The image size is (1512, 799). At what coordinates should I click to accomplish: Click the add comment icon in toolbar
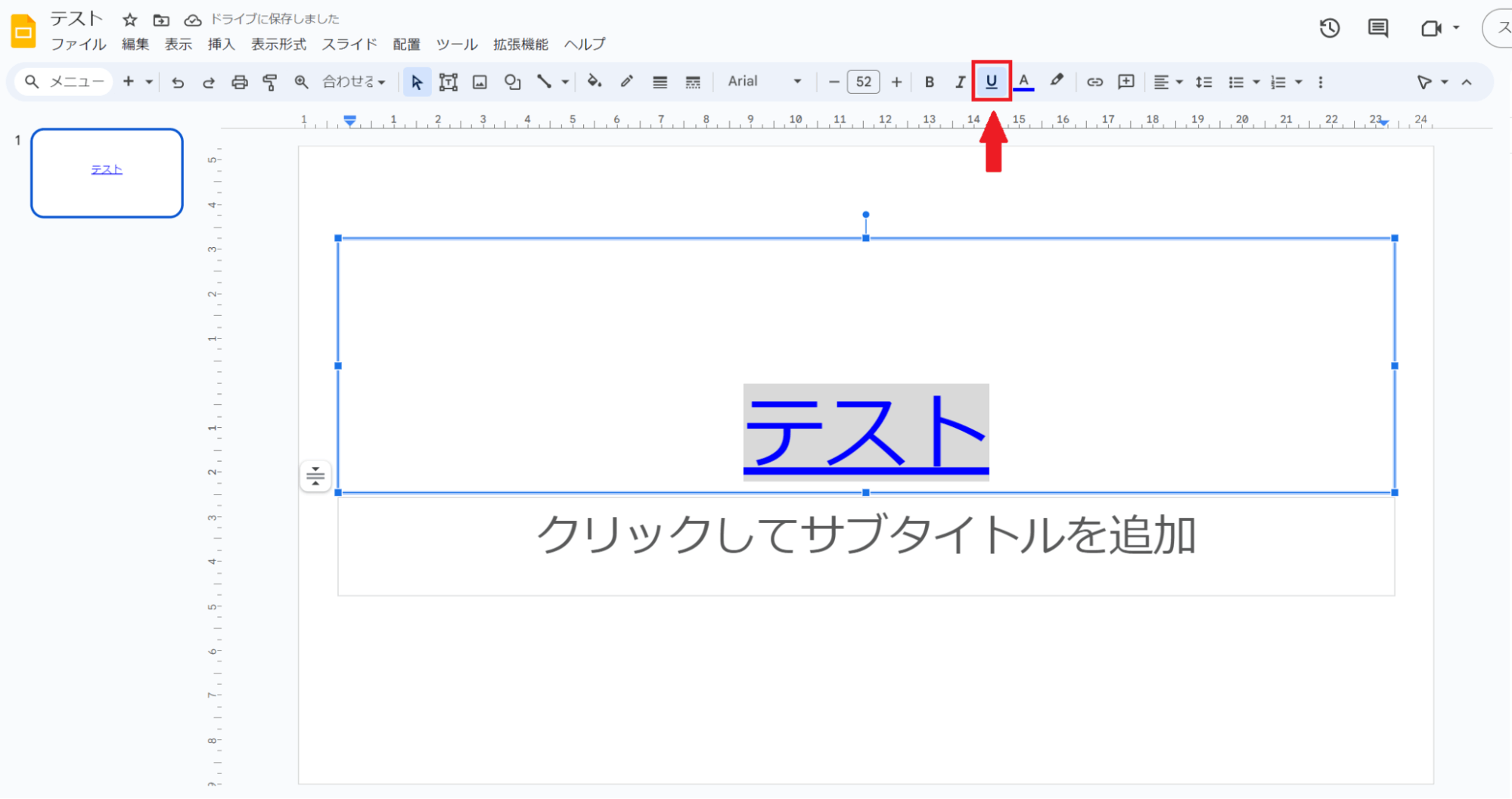pos(1126,82)
